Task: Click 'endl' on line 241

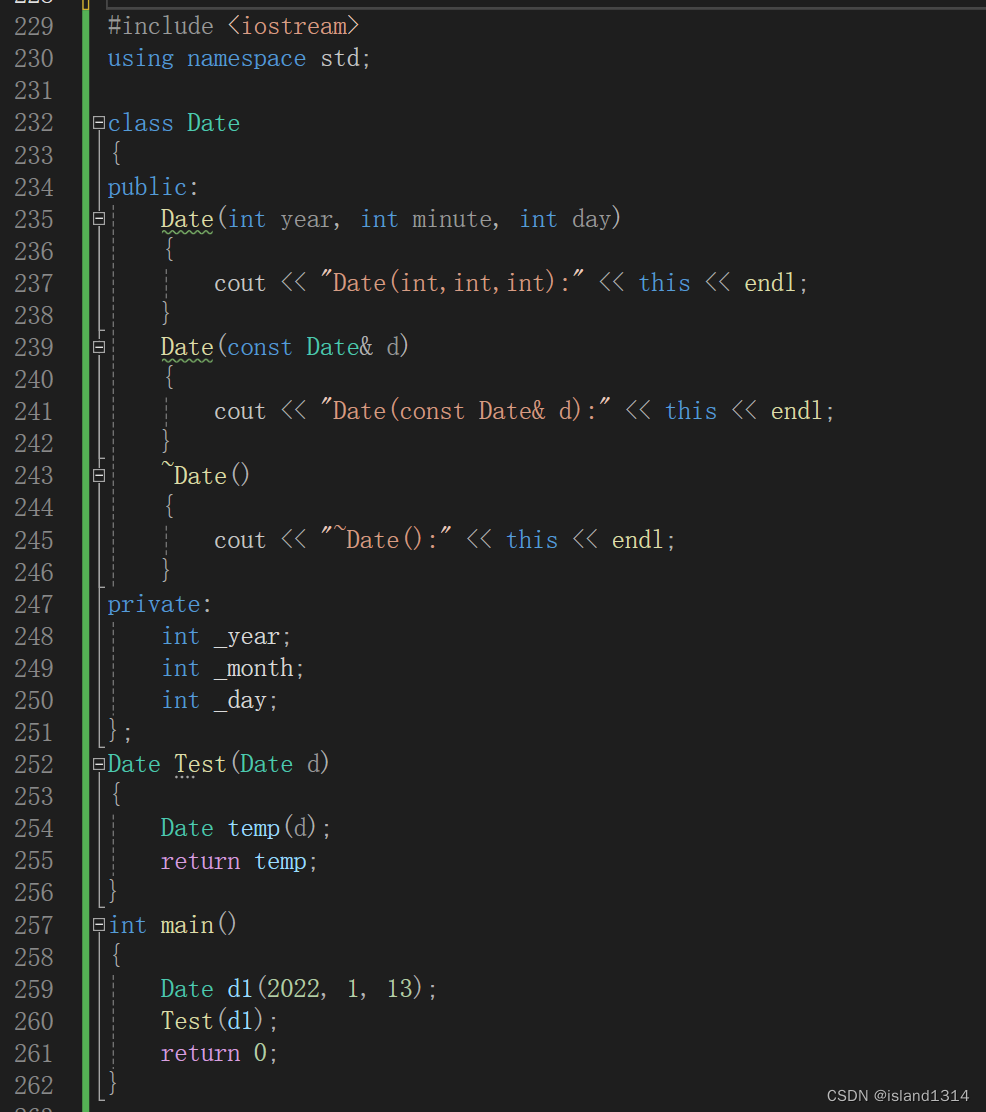Action: pyautogui.click(x=797, y=411)
